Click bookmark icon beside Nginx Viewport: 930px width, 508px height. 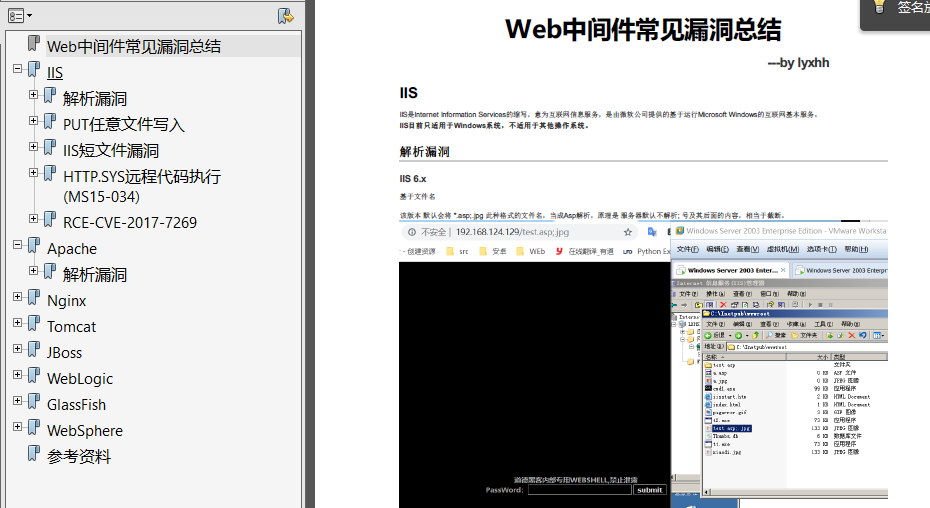34,299
